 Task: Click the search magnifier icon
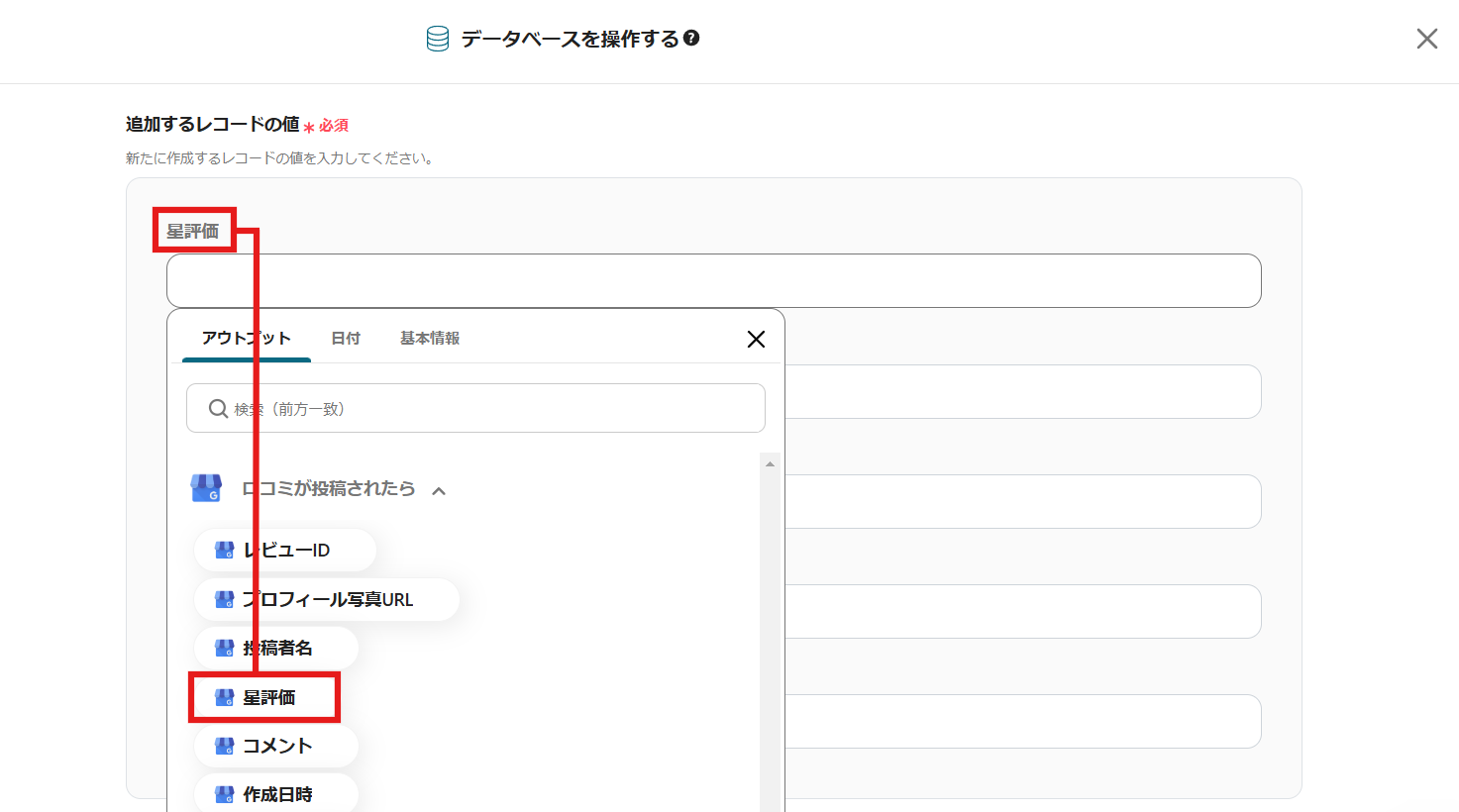[x=218, y=409]
